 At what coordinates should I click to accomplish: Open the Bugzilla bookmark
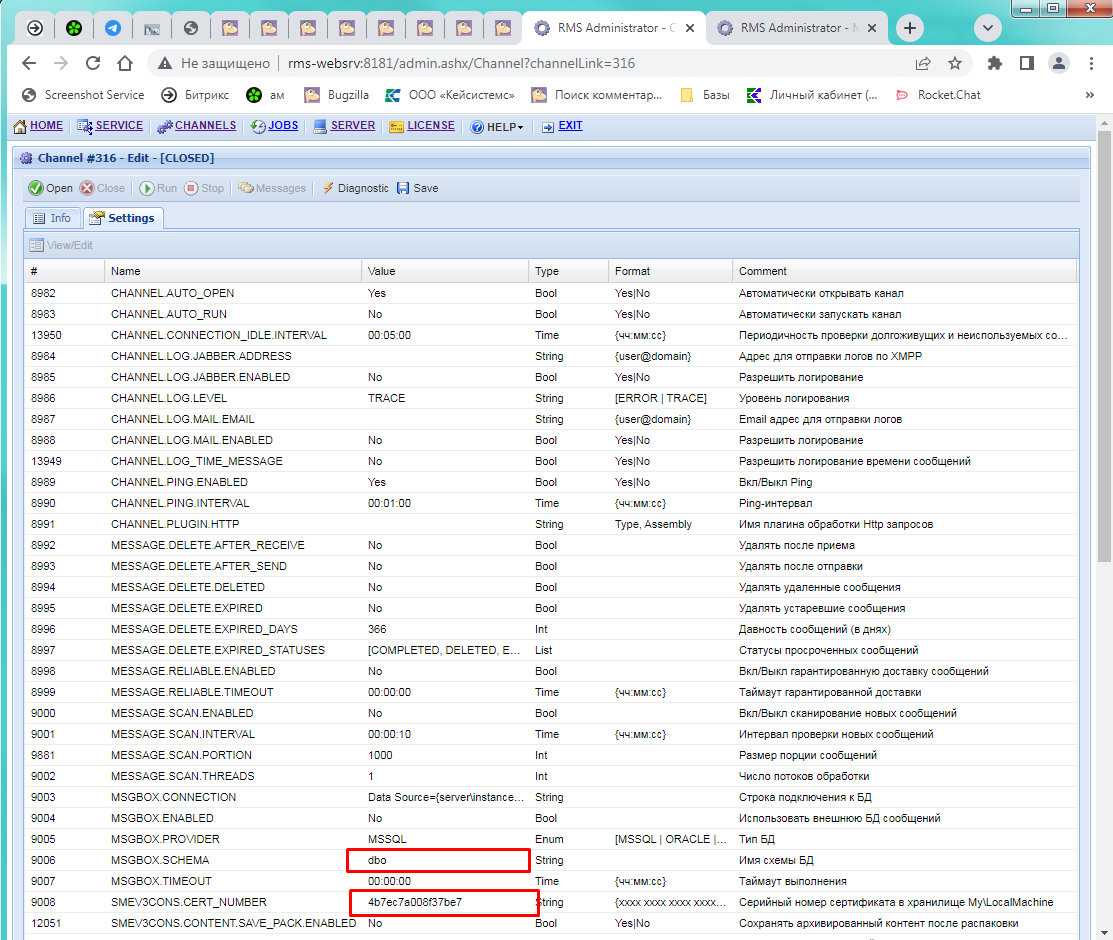click(336, 95)
